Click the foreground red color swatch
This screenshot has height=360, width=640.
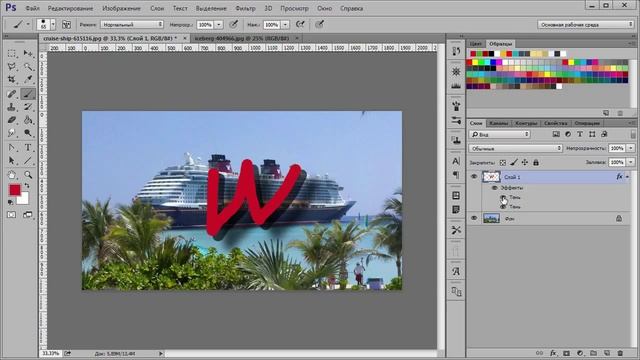[x=14, y=190]
